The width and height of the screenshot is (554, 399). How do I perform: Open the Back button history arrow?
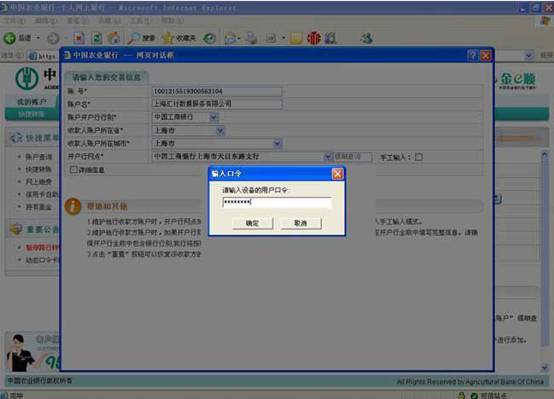point(38,38)
